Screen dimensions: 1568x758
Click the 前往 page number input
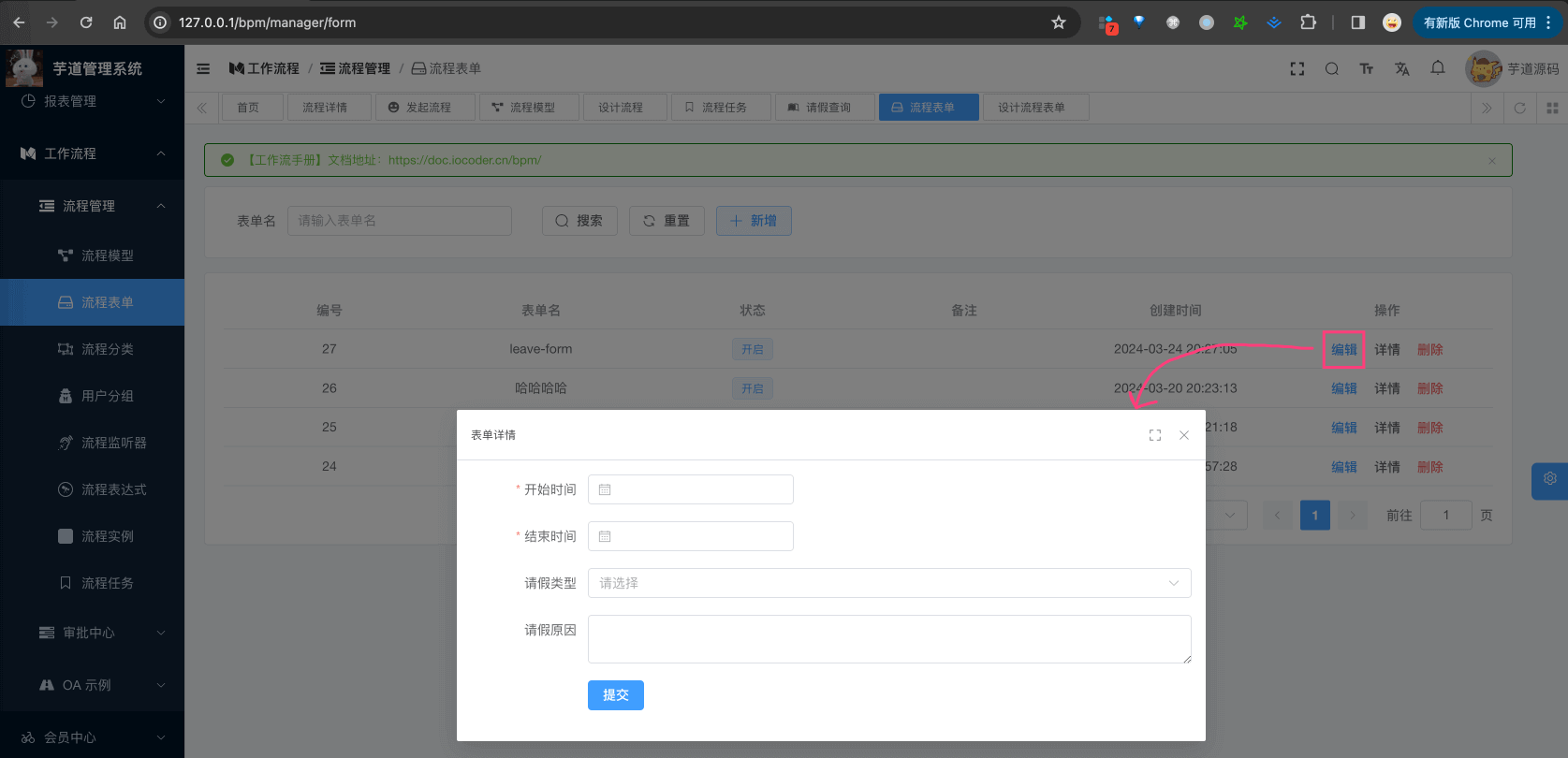[1445, 515]
